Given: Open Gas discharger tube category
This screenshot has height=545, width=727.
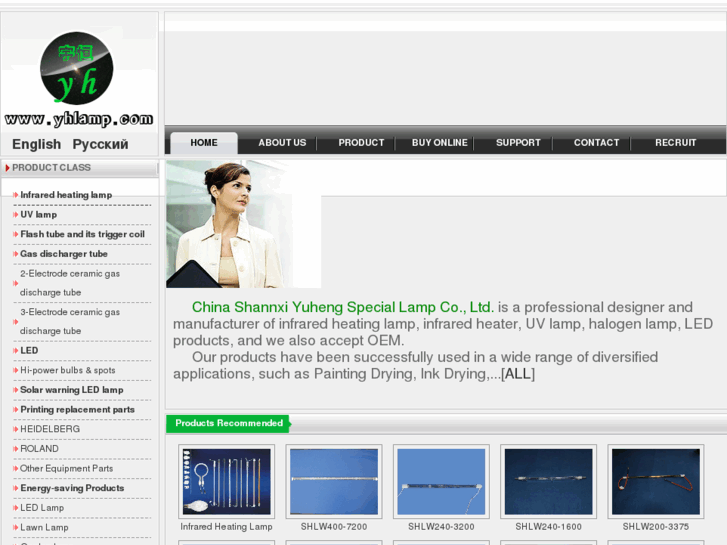Looking at the screenshot, I should pyautogui.click(x=64, y=254).
